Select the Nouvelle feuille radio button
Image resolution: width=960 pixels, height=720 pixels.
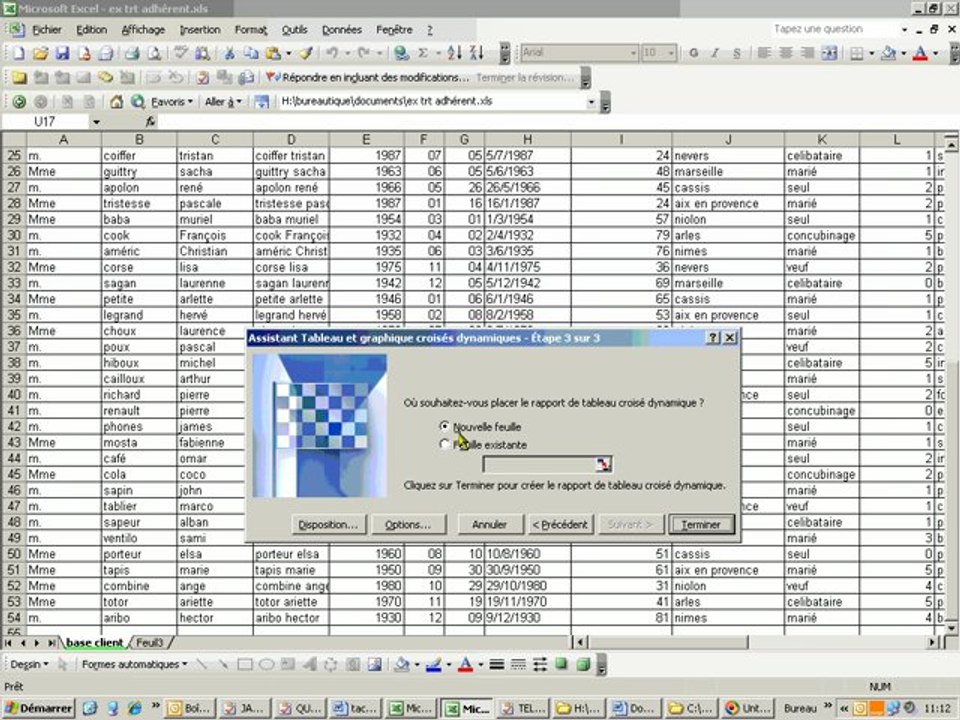pos(444,426)
